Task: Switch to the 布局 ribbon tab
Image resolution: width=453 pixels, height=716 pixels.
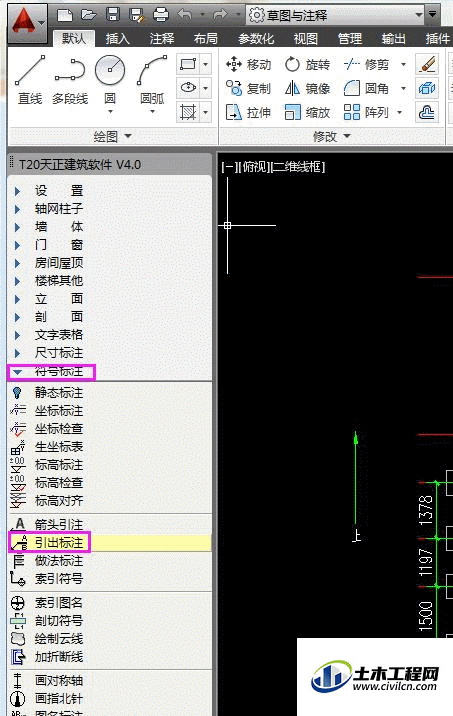Action: 205,38
